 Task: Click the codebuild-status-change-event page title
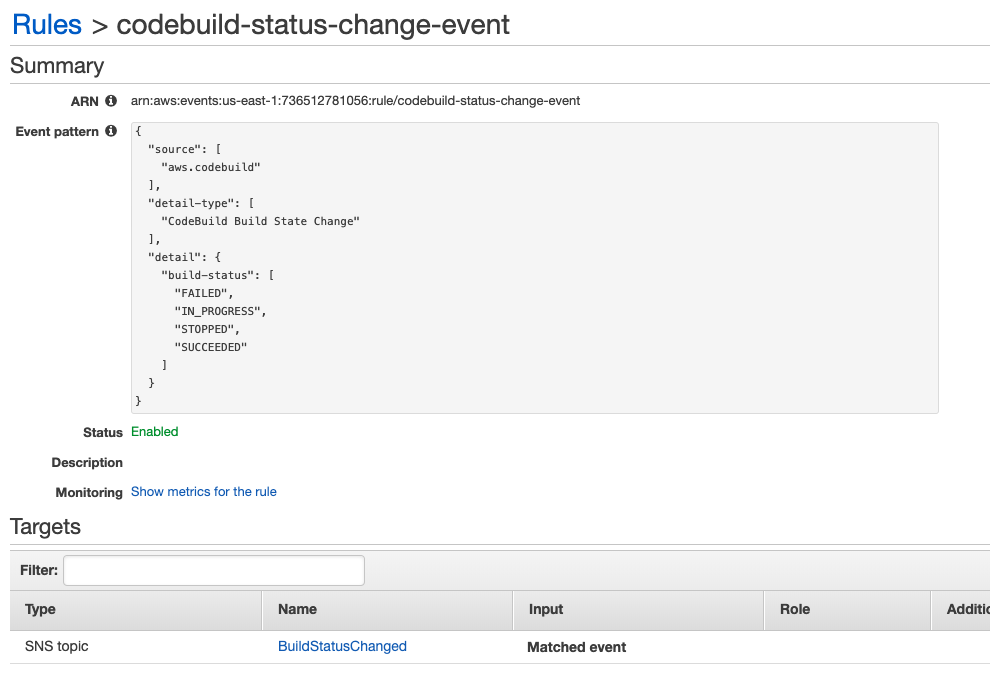pyautogui.click(x=313, y=25)
